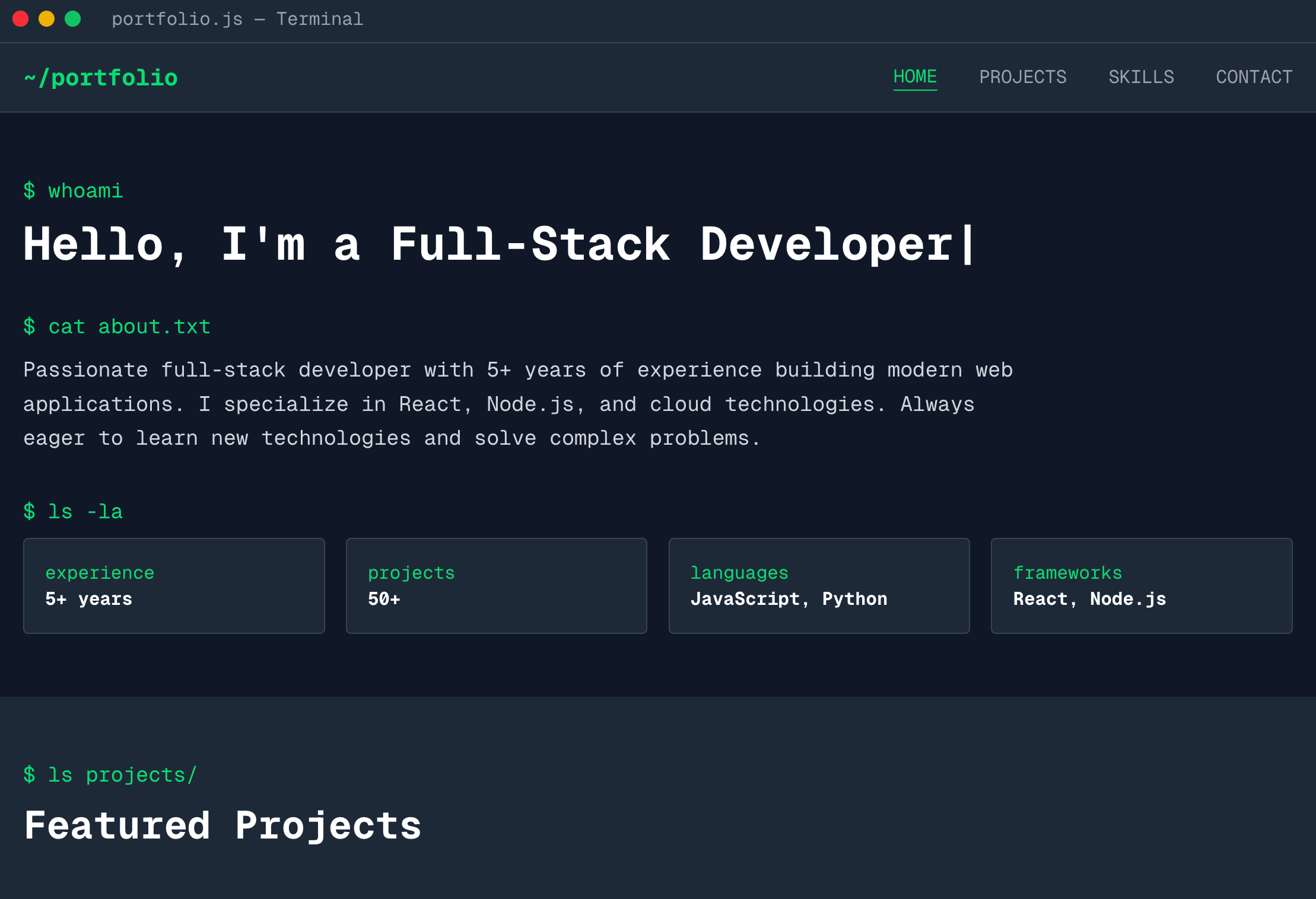Click the '$ cat about.txt' command
Image resolution: width=1316 pixels, height=899 pixels.
[117, 327]
